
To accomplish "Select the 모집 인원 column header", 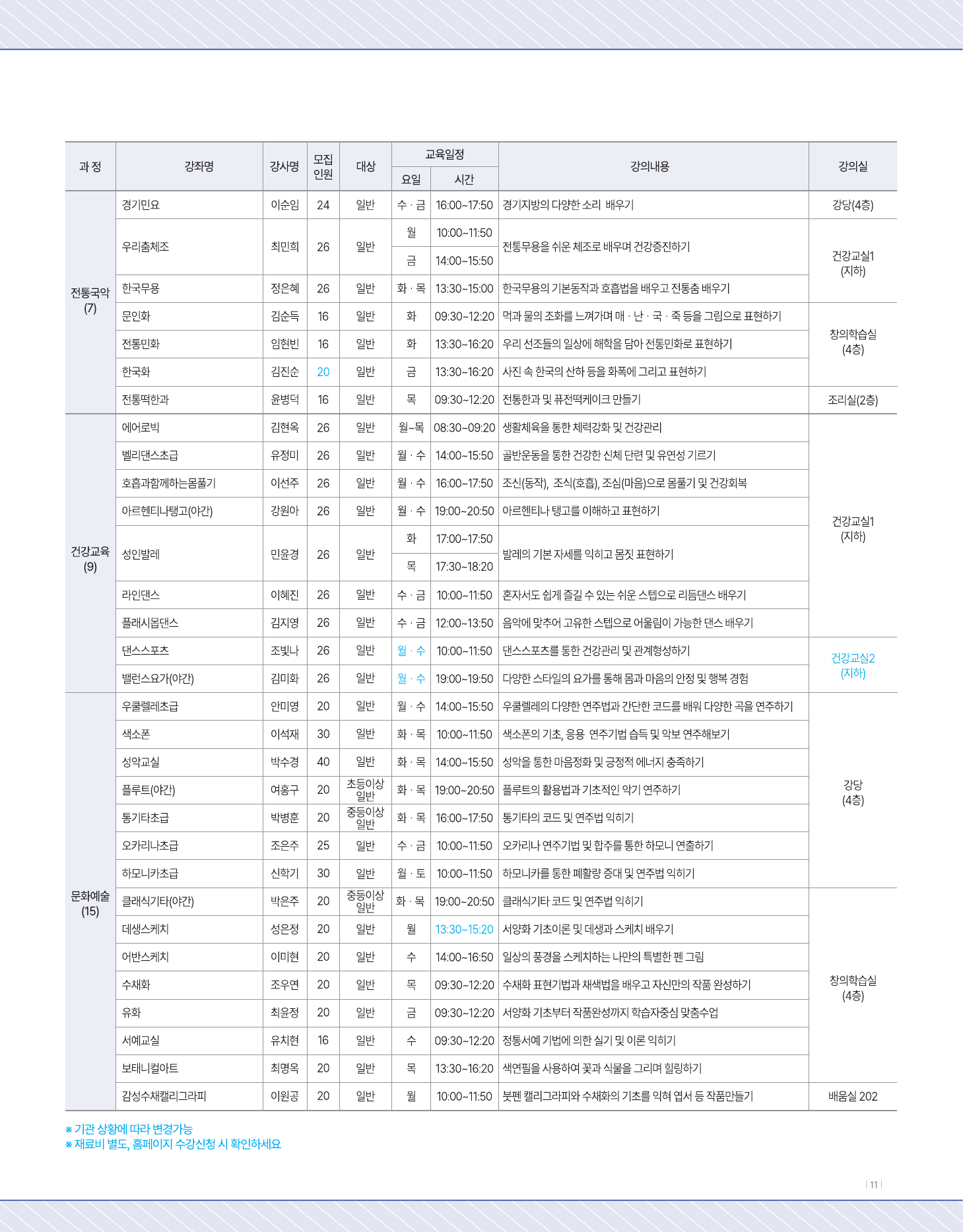I will [323, 166].
